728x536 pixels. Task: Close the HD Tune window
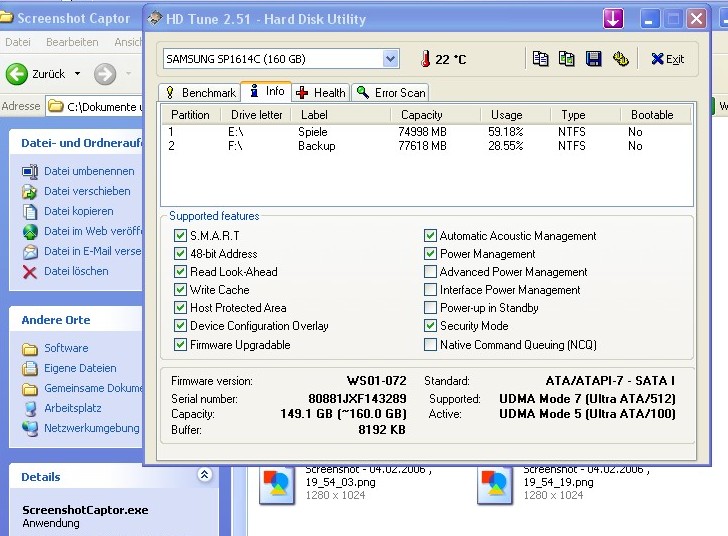696,19
